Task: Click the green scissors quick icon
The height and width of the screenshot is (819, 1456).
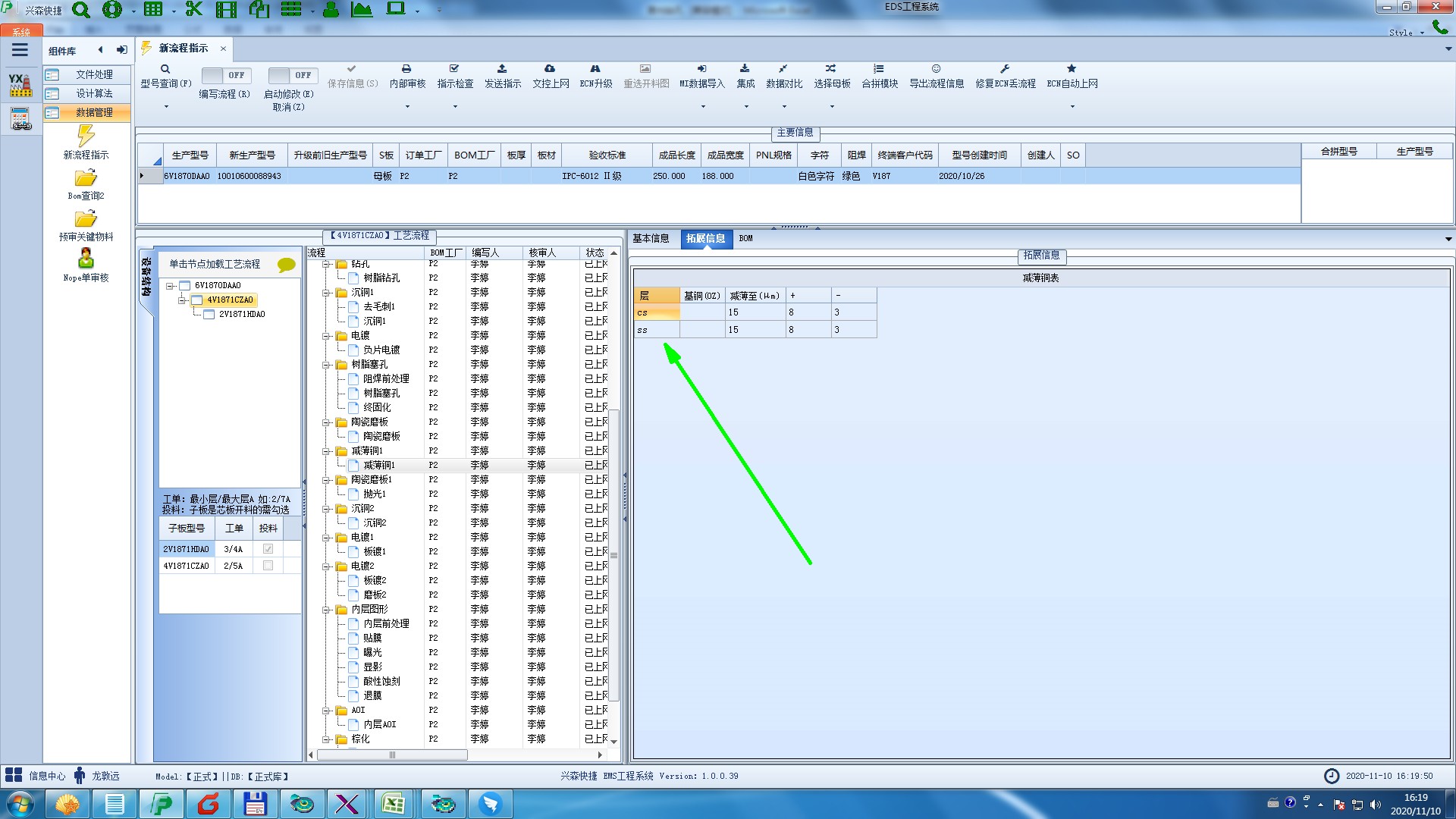Action: click(x=194, y=9)
